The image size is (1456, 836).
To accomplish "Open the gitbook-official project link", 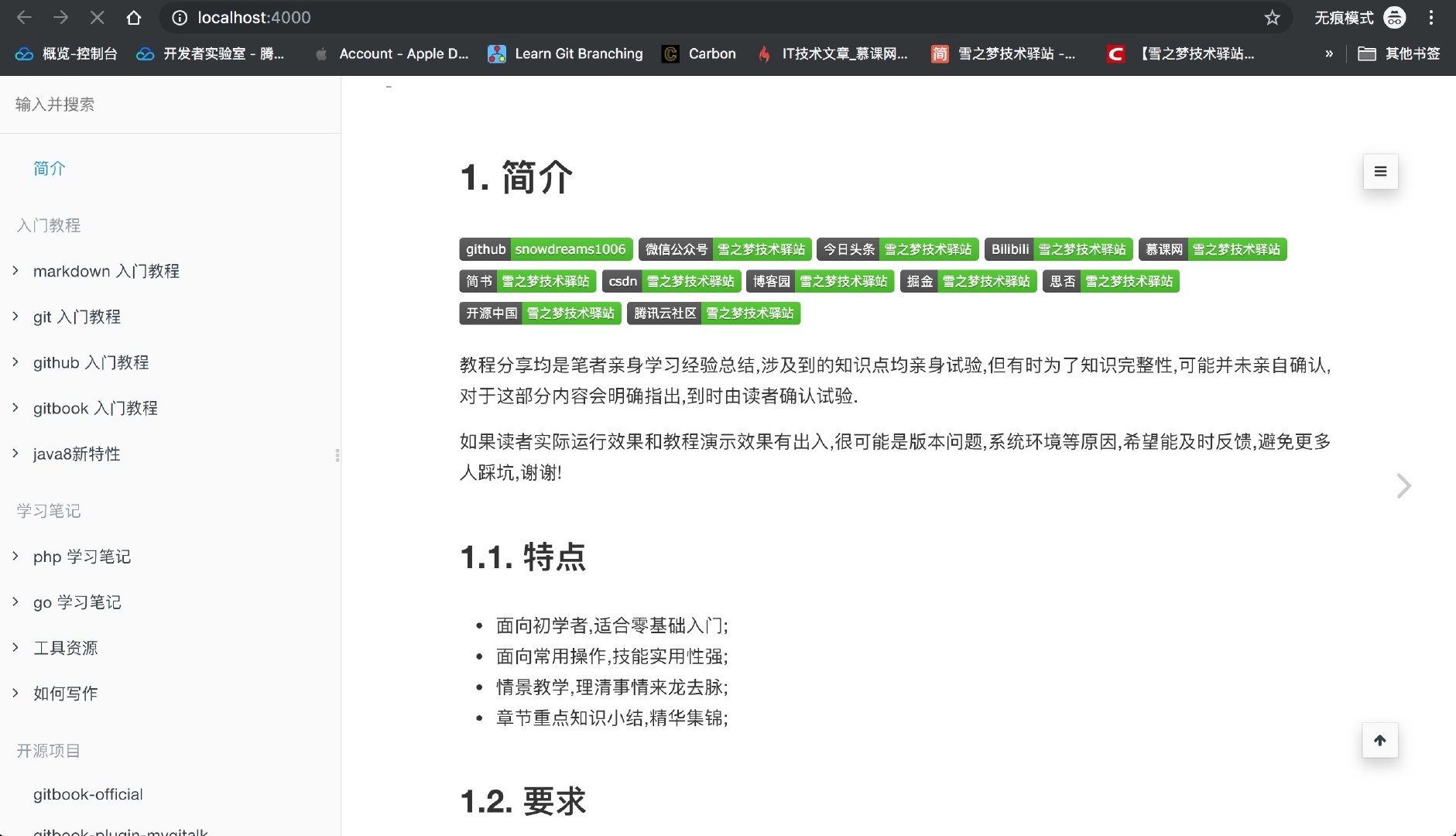I will (88, 793).
